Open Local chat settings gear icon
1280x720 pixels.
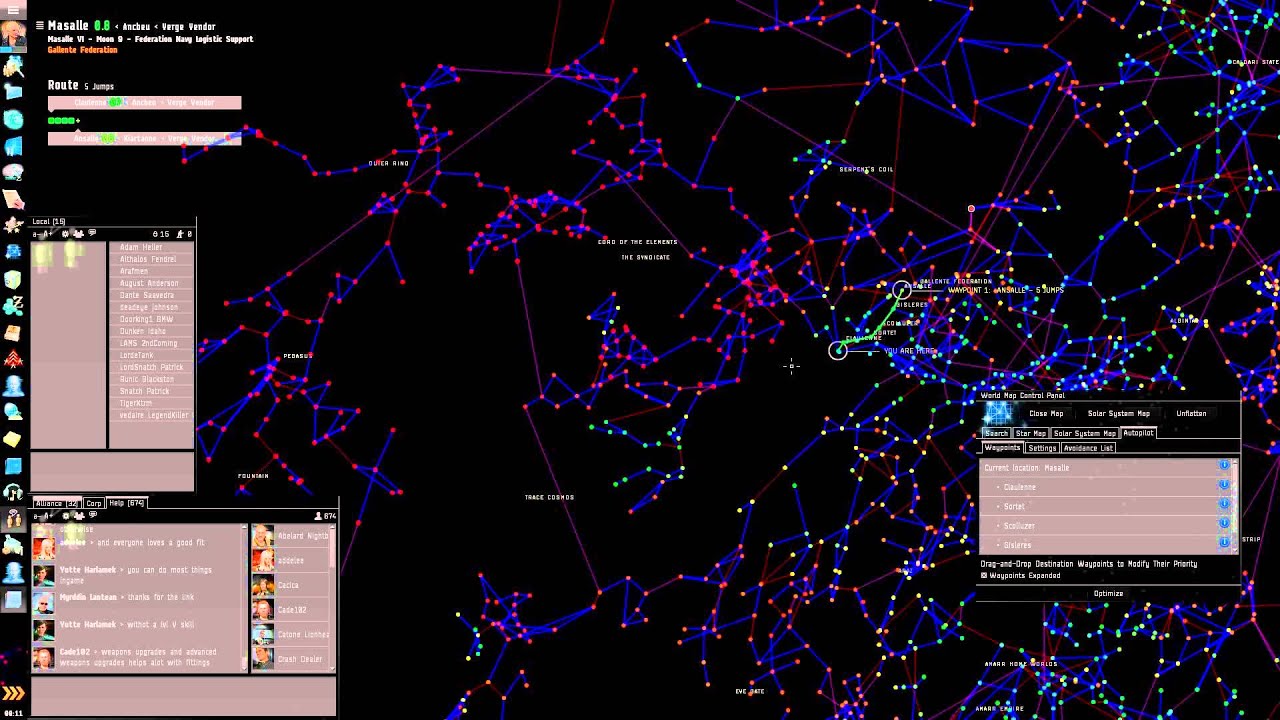[66, 234]
